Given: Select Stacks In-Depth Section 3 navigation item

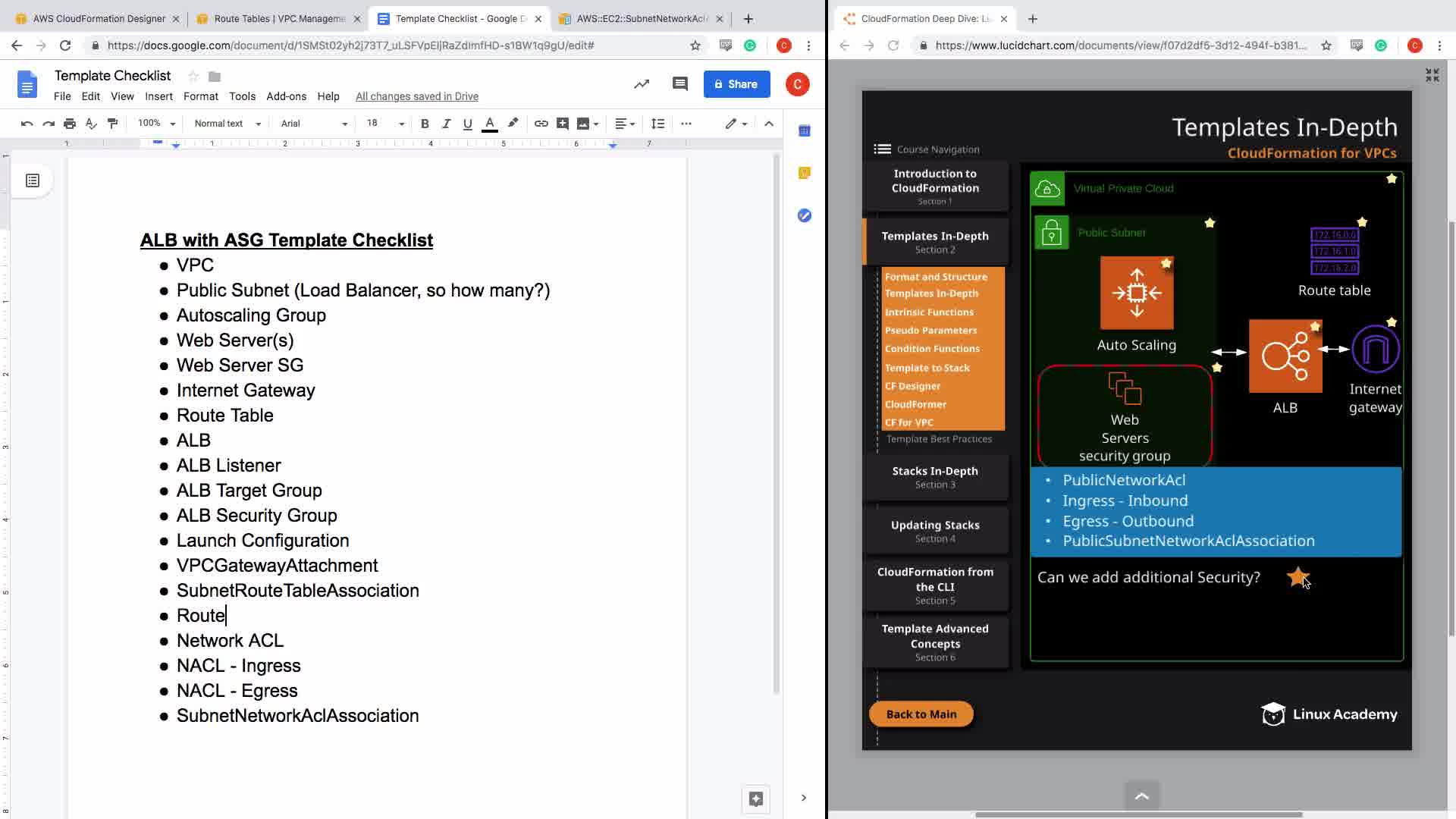Looking at the screenshot, I should pyautogui.click(x=935, y=477).
